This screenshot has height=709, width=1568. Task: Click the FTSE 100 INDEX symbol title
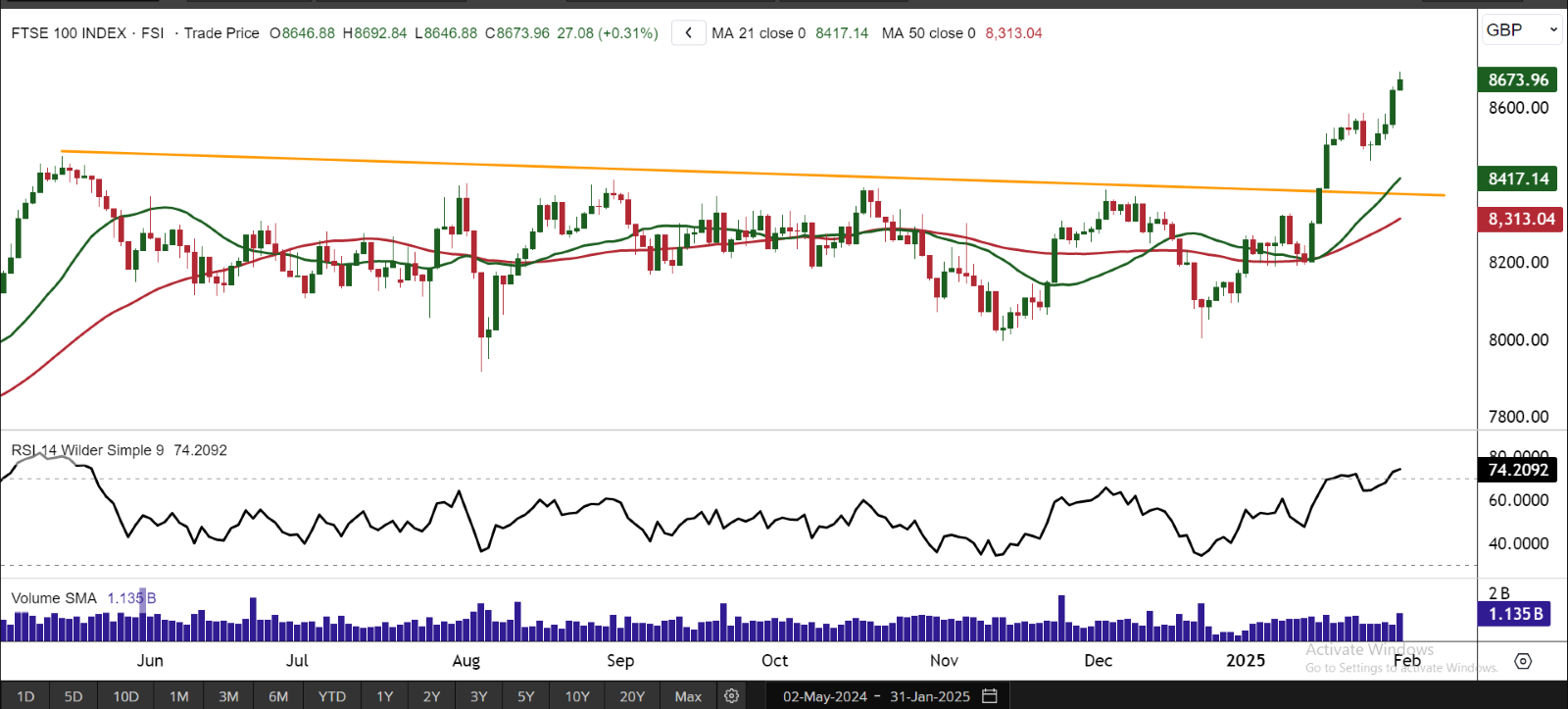pos(69,33)
